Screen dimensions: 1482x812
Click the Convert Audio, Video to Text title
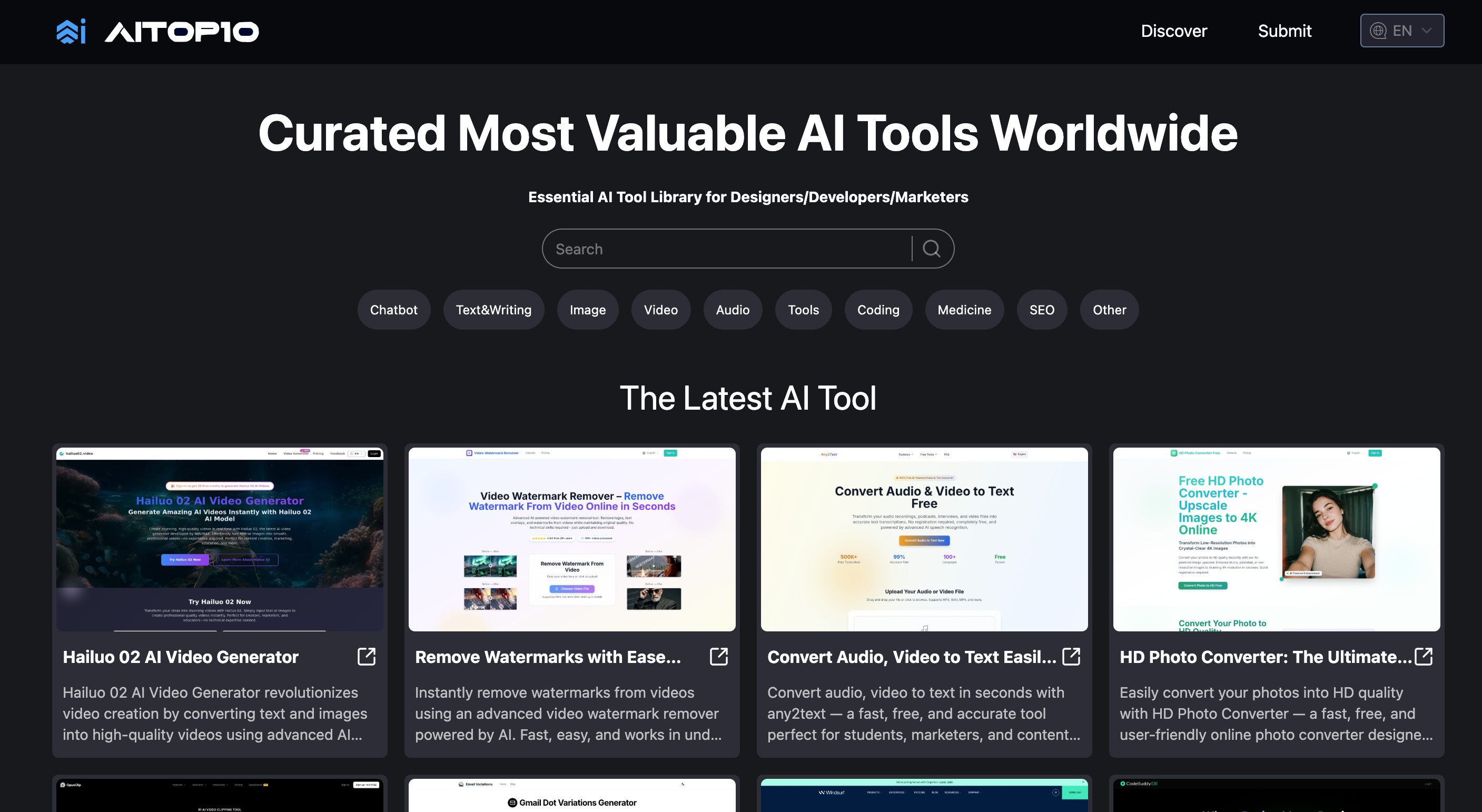point(912,657)
